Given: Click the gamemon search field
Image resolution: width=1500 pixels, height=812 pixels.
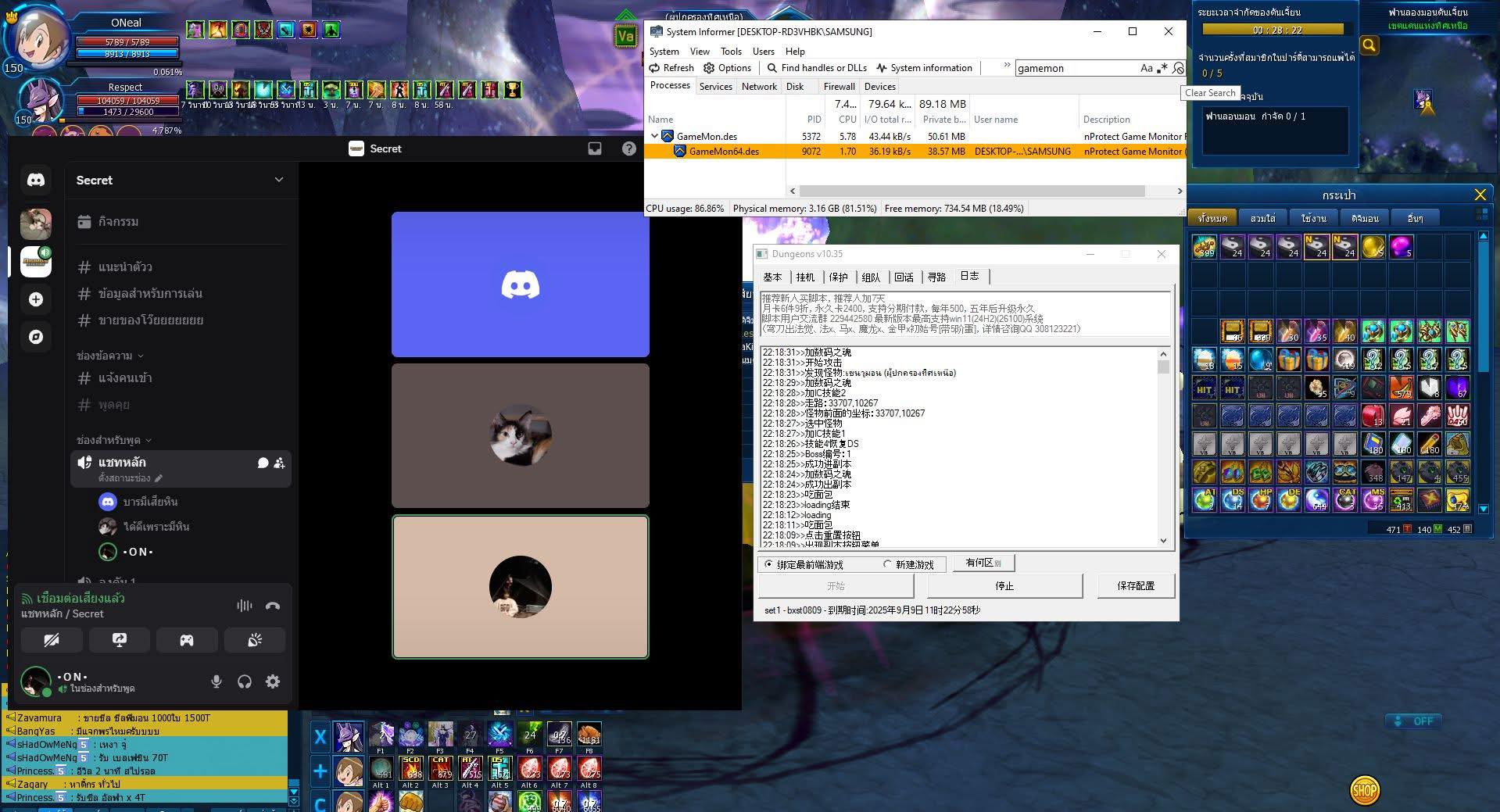Looking at the screenshot, I should (x=1075, y=68).
